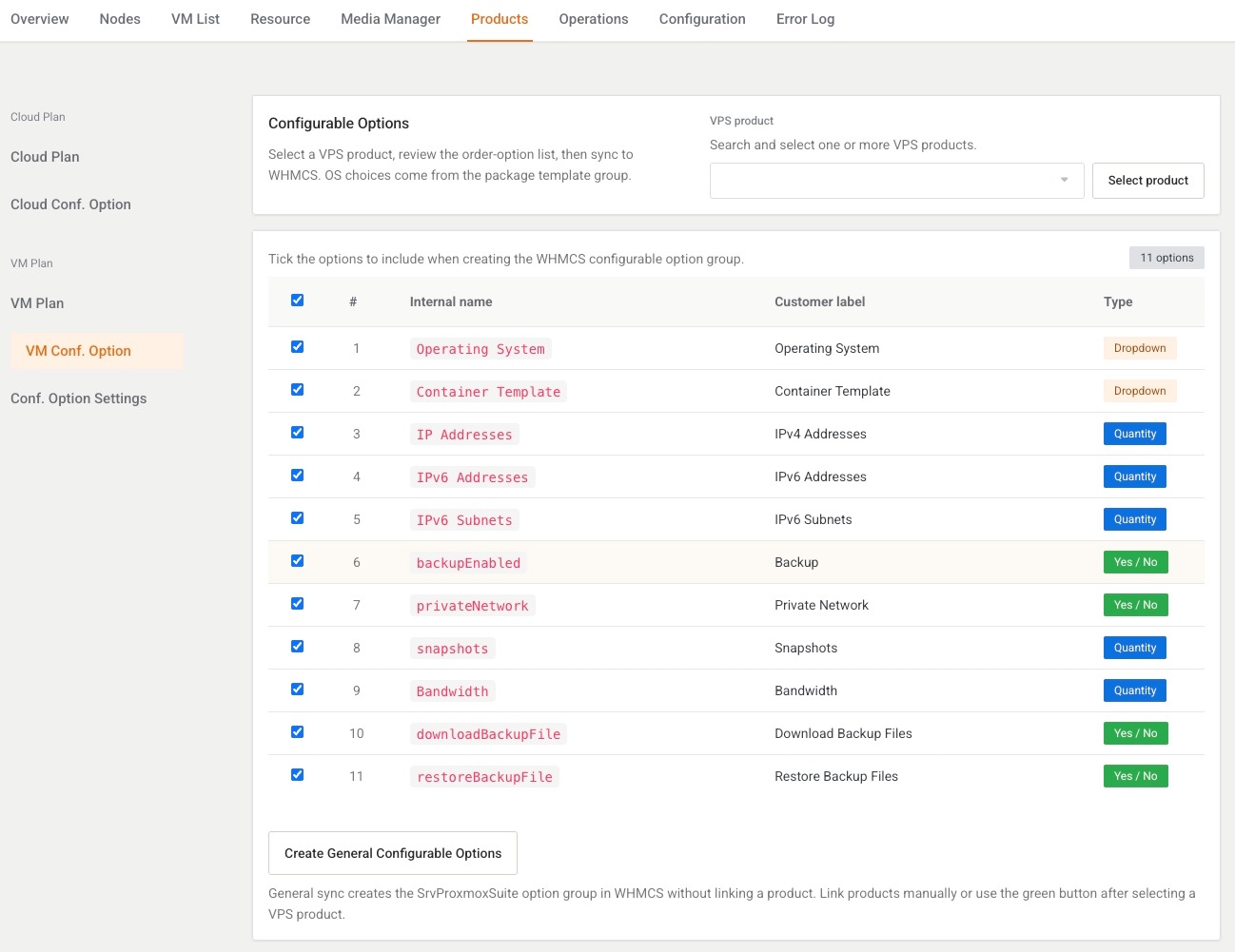
Task: Toggle the select-all checkbox in table header
Action: (x=297, y=301)
